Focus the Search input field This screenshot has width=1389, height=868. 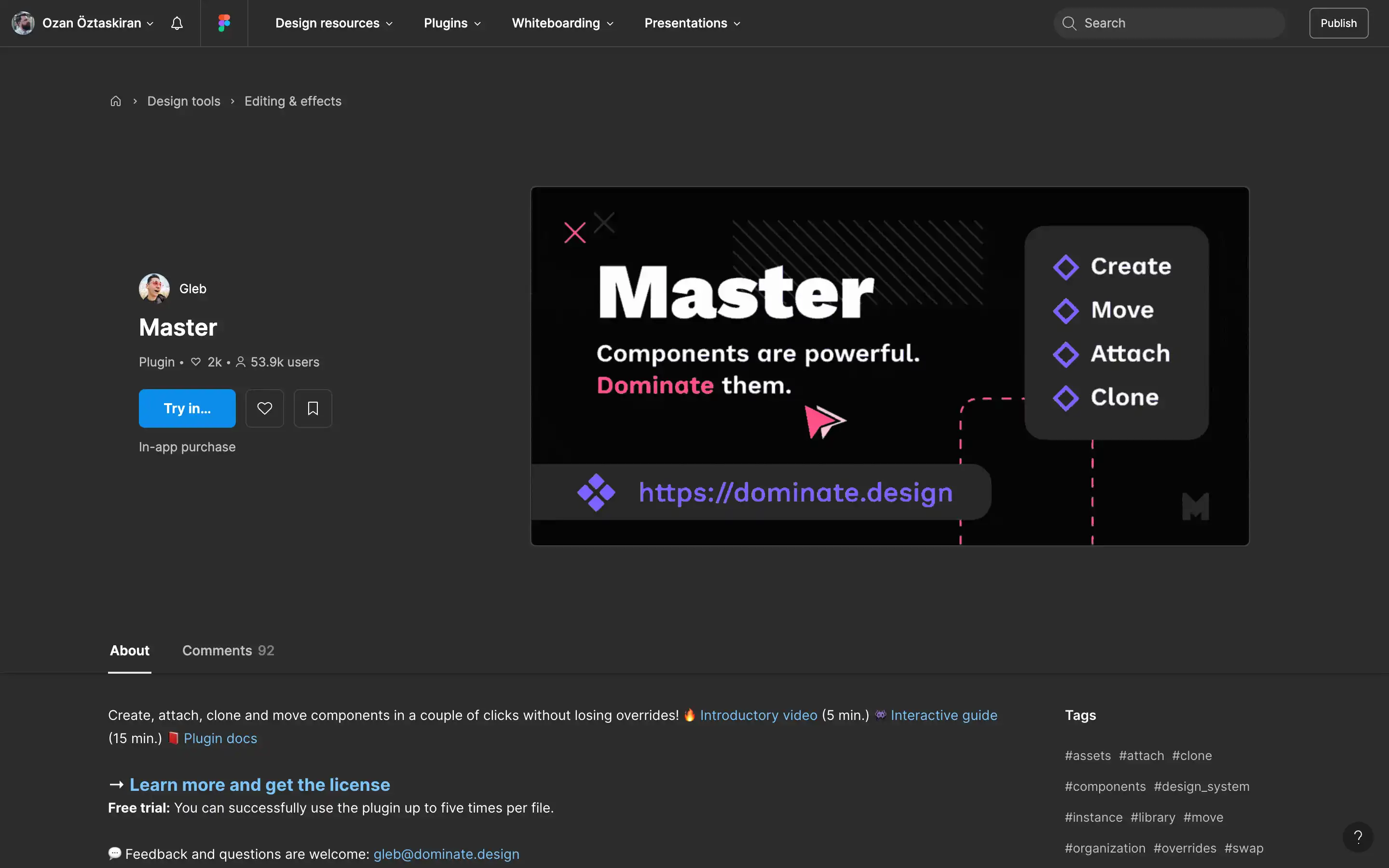point(1169,23)
